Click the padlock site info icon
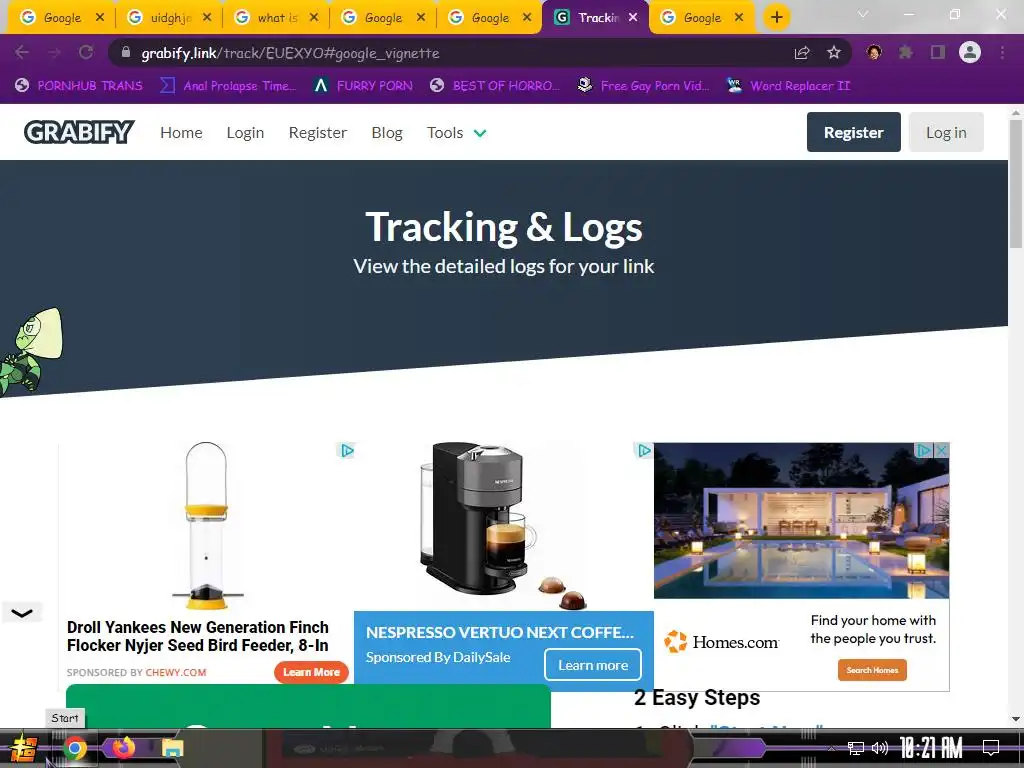 (x=126, y=52)
